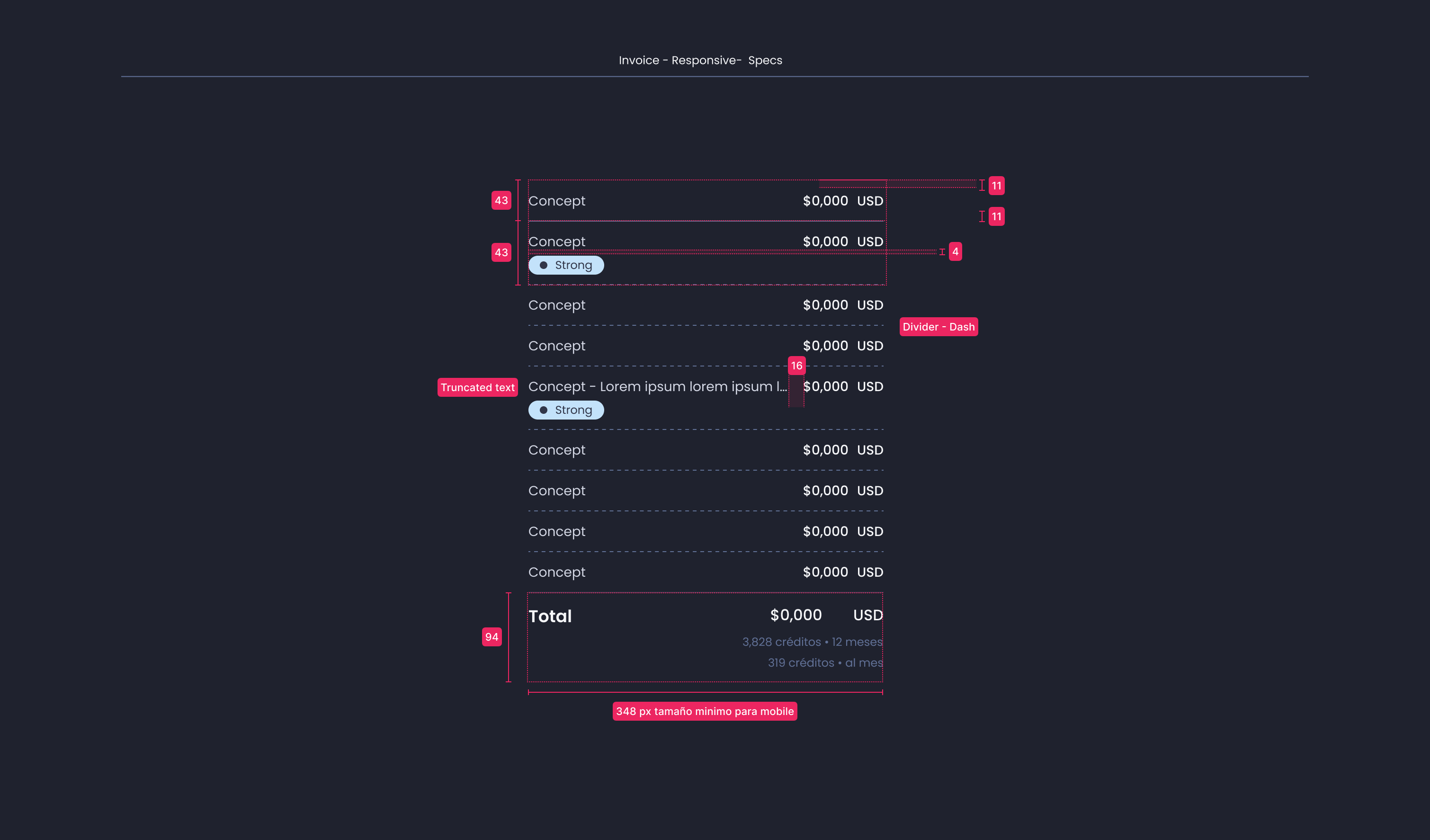This screenshot has width=1430, height=840.
Task: Click the truncated "Concept - Lorem ipsum lorem ipsum l..." text
Action: [x=657, y=386]
